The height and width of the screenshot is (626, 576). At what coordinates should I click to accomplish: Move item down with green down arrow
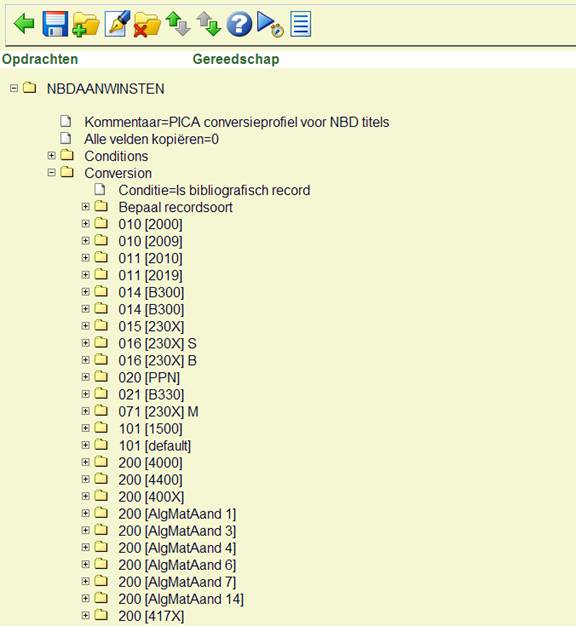tap(209, 24)
